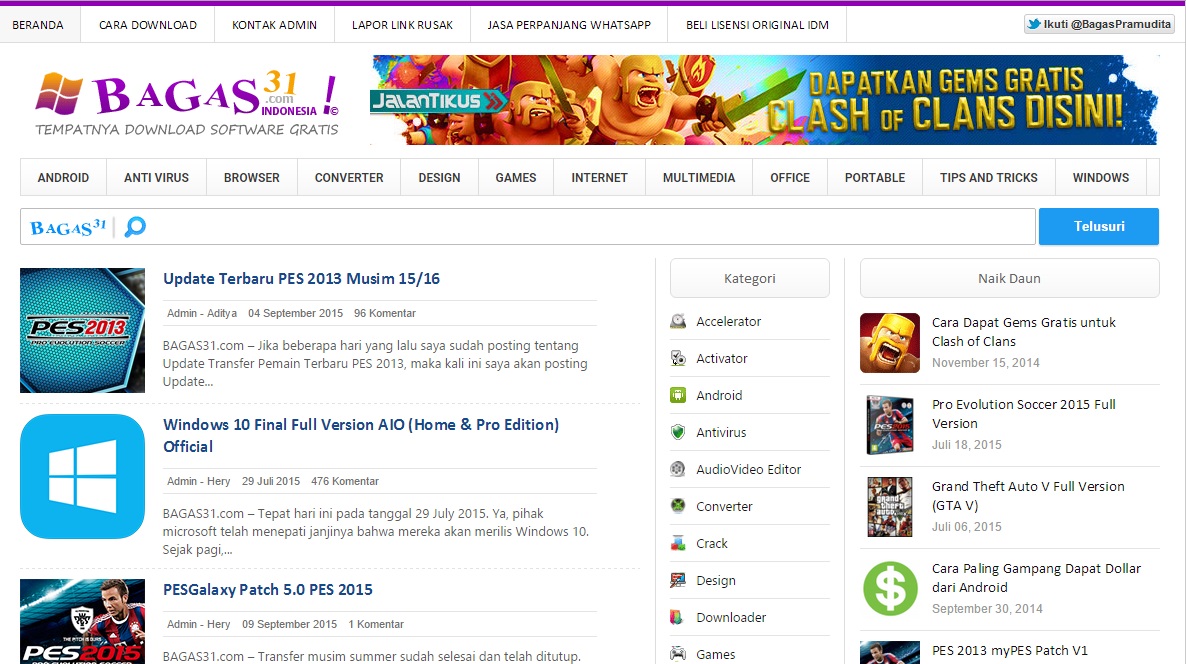Select the BROWSER category tab
Viewport: 1186px width, 664px height.
pyautogui.click(x=252, y=178)
